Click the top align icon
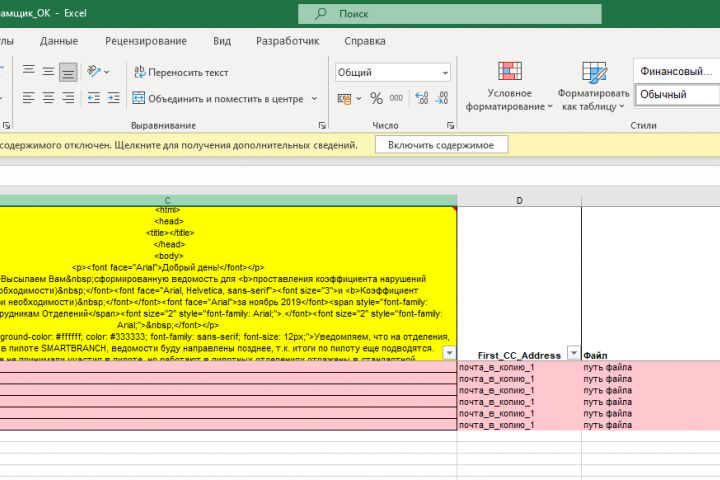The height and width of the screenshot is (480, 720). (28, 72)
